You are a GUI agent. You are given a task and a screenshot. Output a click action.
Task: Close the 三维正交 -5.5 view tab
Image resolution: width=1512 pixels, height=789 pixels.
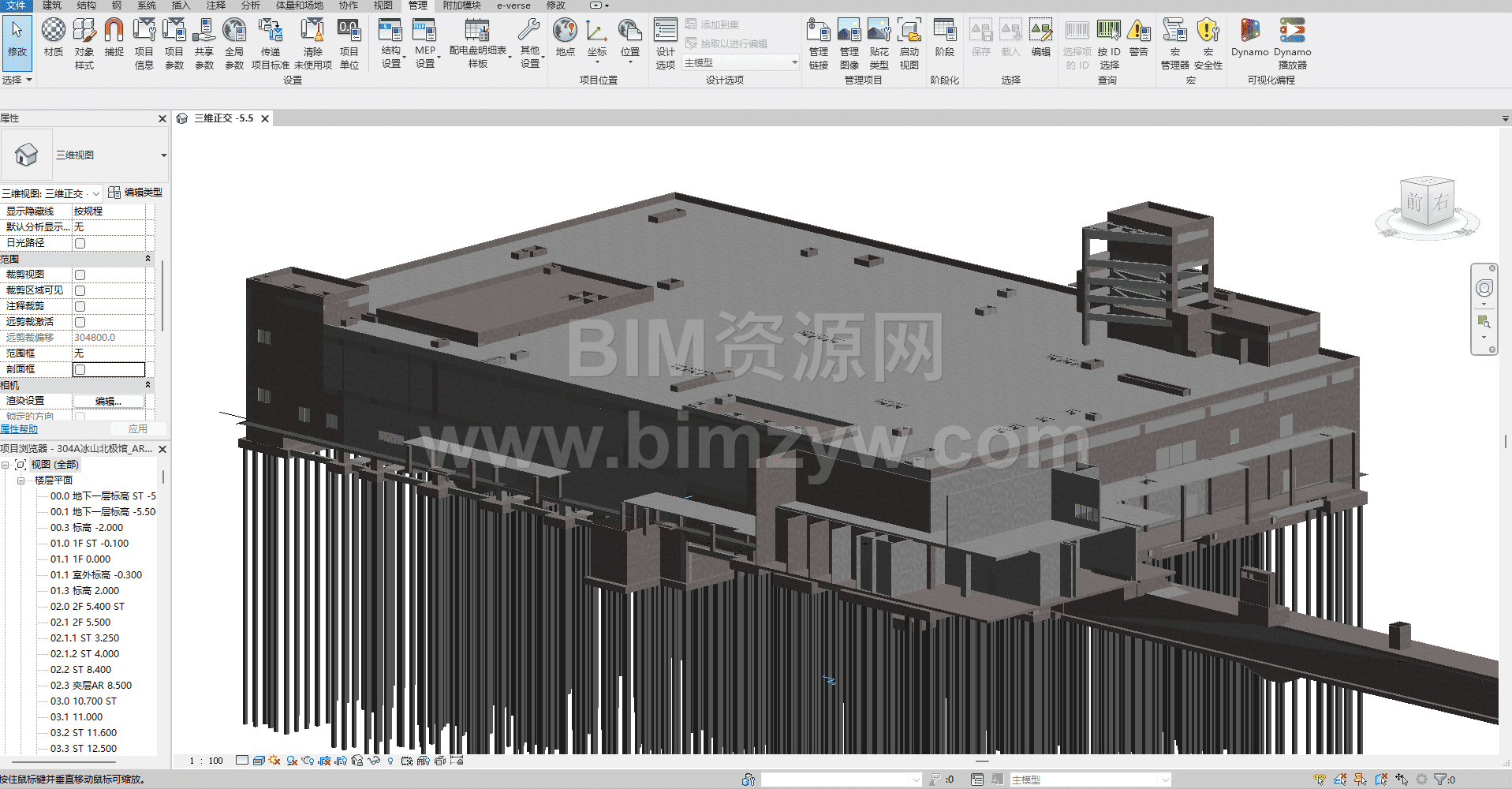(265, 118)
